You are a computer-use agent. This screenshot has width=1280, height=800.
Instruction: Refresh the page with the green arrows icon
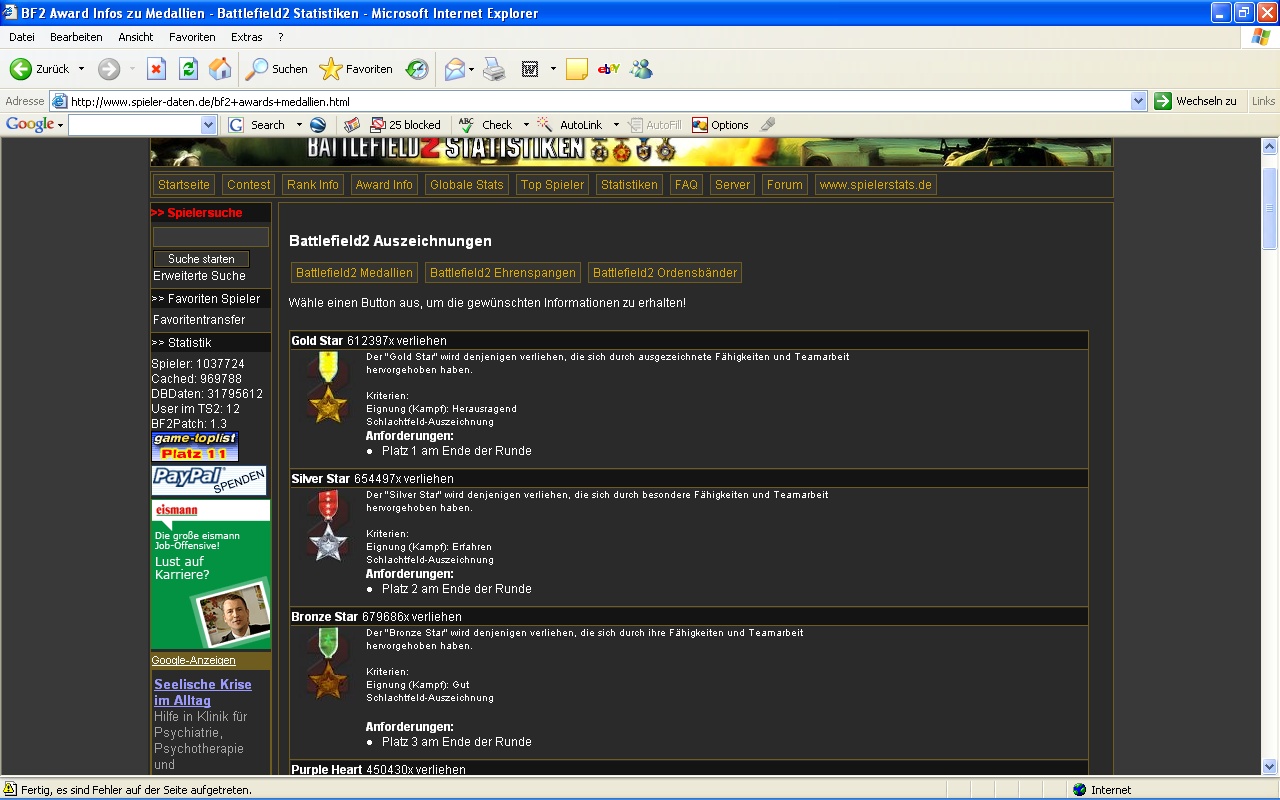click(x=188, y=69)
